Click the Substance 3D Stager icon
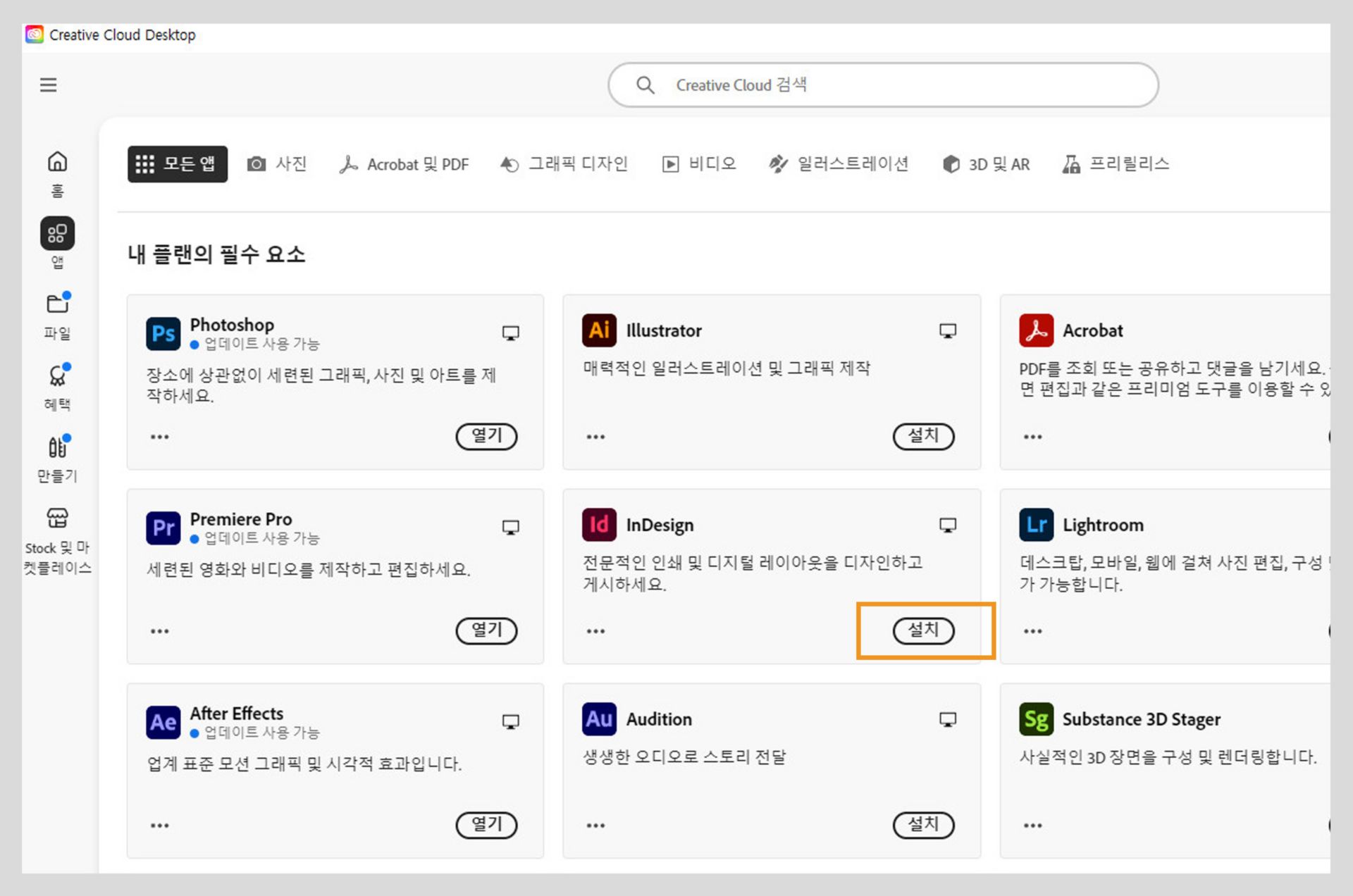Image resolution: width=1353 pixels, height=896 pixels. pyautogui.click(x=1036, y=719)
